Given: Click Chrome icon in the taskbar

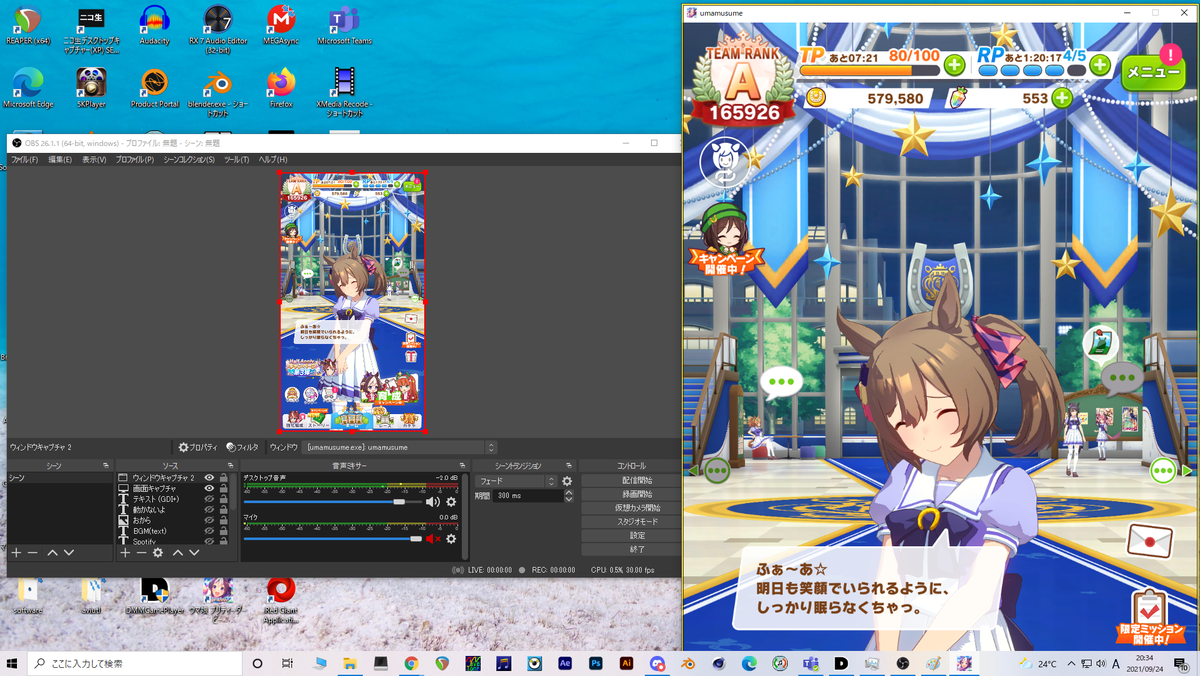Looking at the screenshot, I should click(411, 663).
